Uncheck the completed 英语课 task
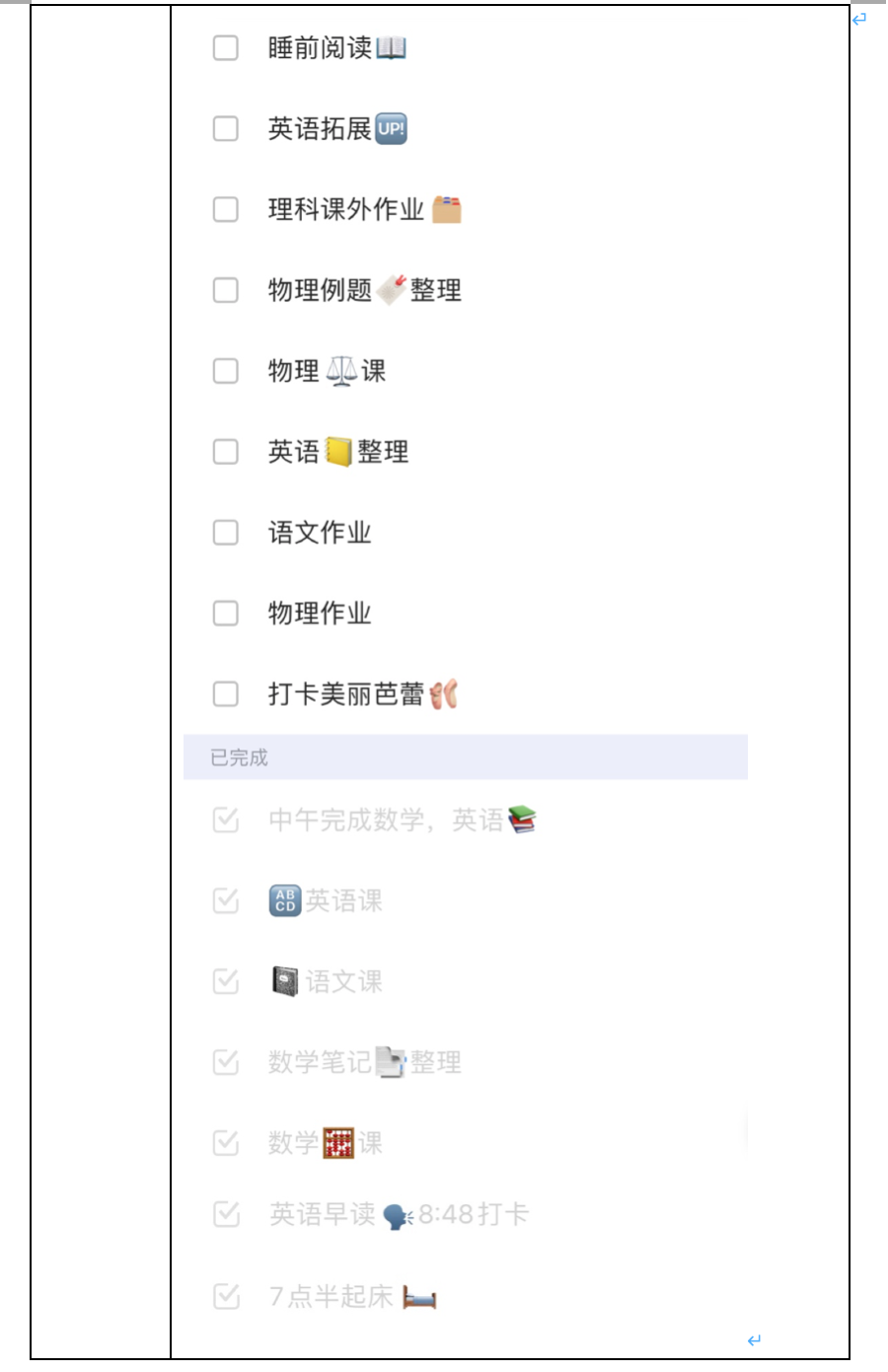The height and width of the screenshot is (1372, 888). [226, 900]
